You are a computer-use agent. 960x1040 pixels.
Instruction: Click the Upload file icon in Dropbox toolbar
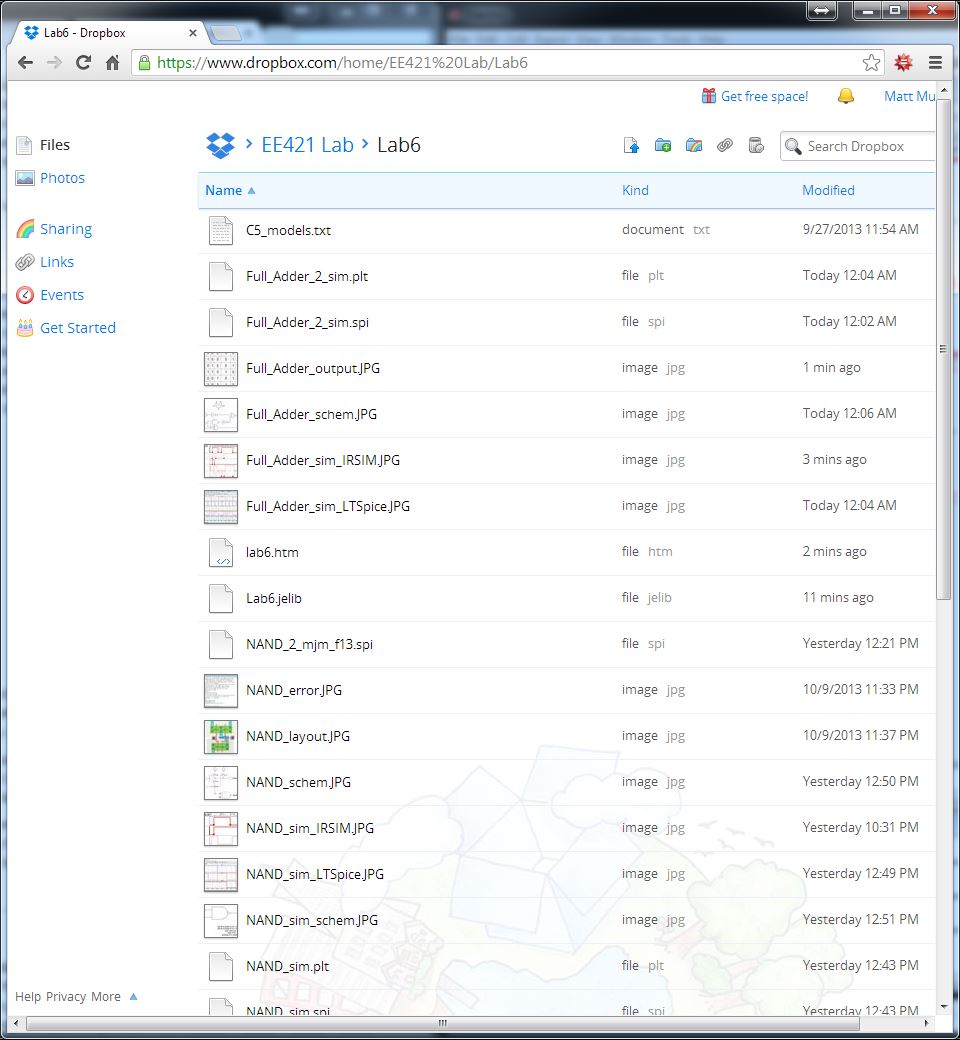(631, 145)
